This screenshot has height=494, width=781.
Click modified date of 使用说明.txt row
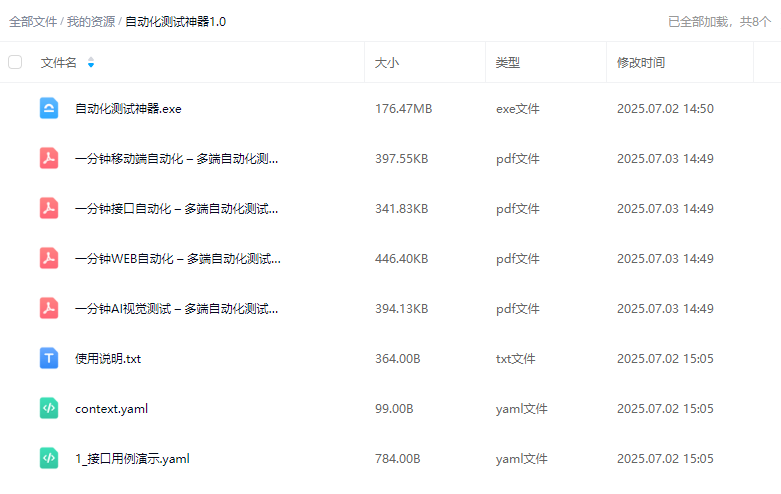tap(665, 359)
